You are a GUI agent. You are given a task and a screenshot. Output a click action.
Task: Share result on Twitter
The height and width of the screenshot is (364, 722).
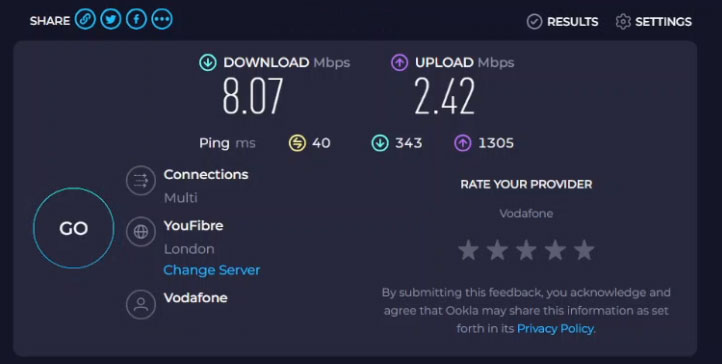pos(111,19)
